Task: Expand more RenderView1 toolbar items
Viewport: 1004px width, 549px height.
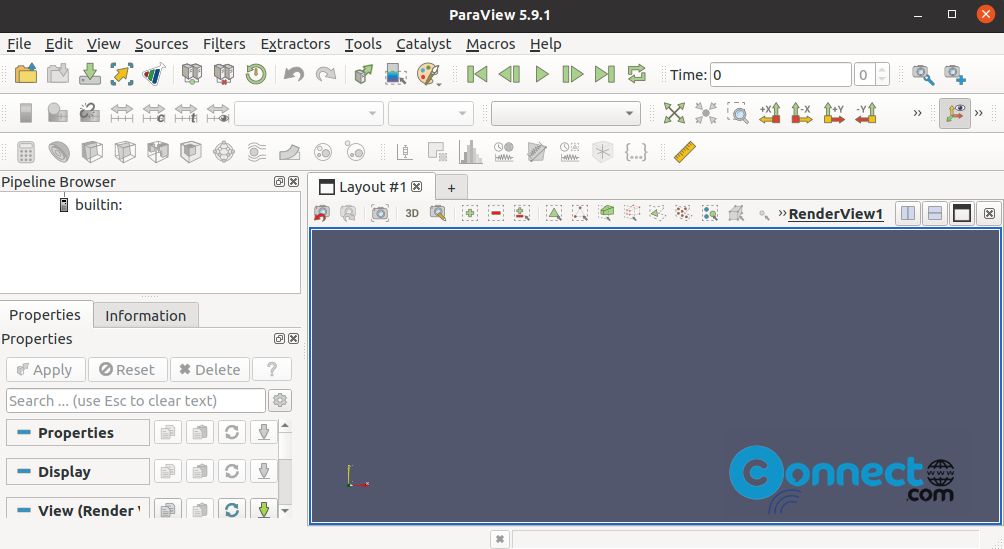Action: tap(782, 213)
